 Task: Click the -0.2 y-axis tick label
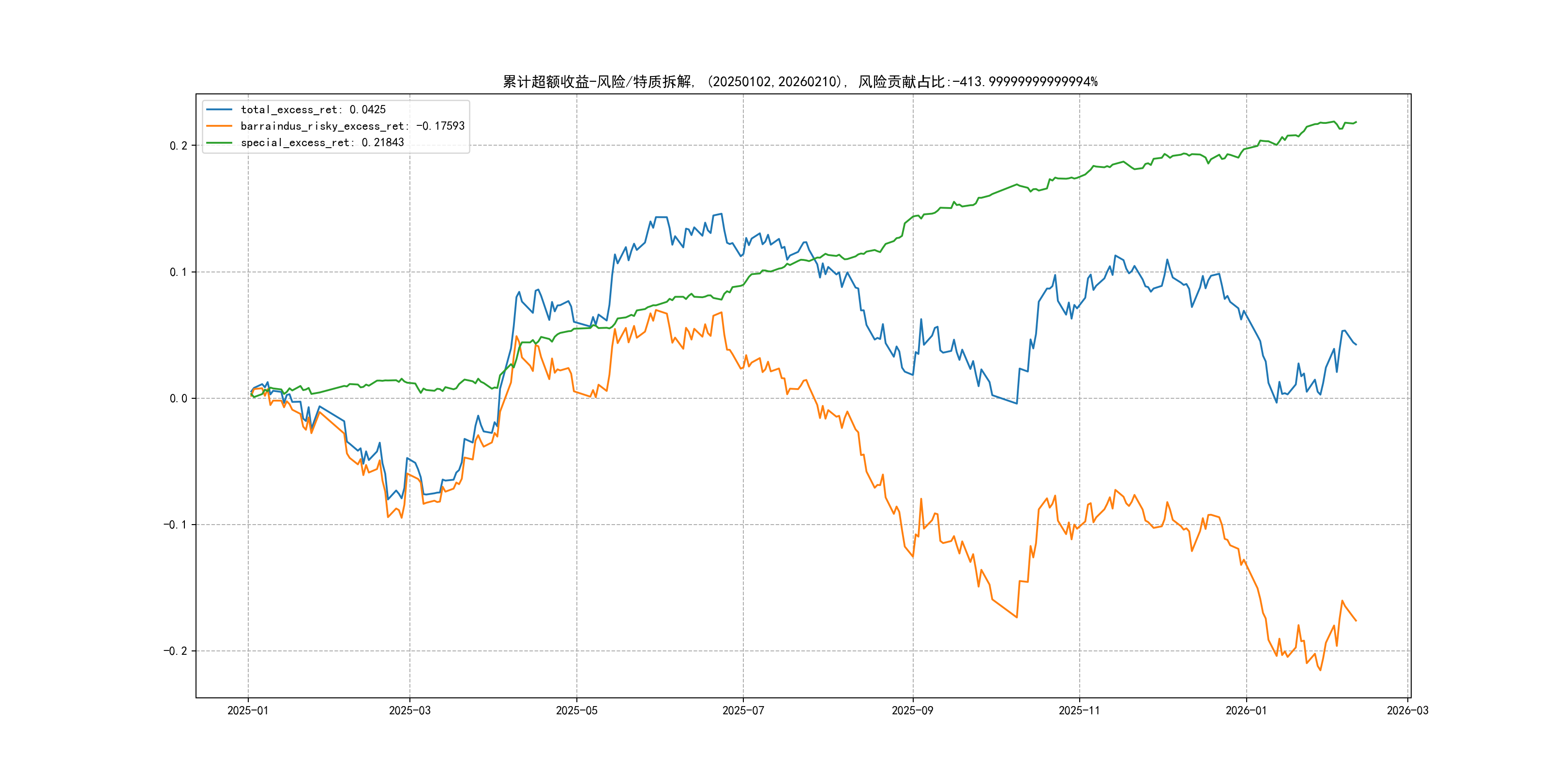click(x=175, y=651)
